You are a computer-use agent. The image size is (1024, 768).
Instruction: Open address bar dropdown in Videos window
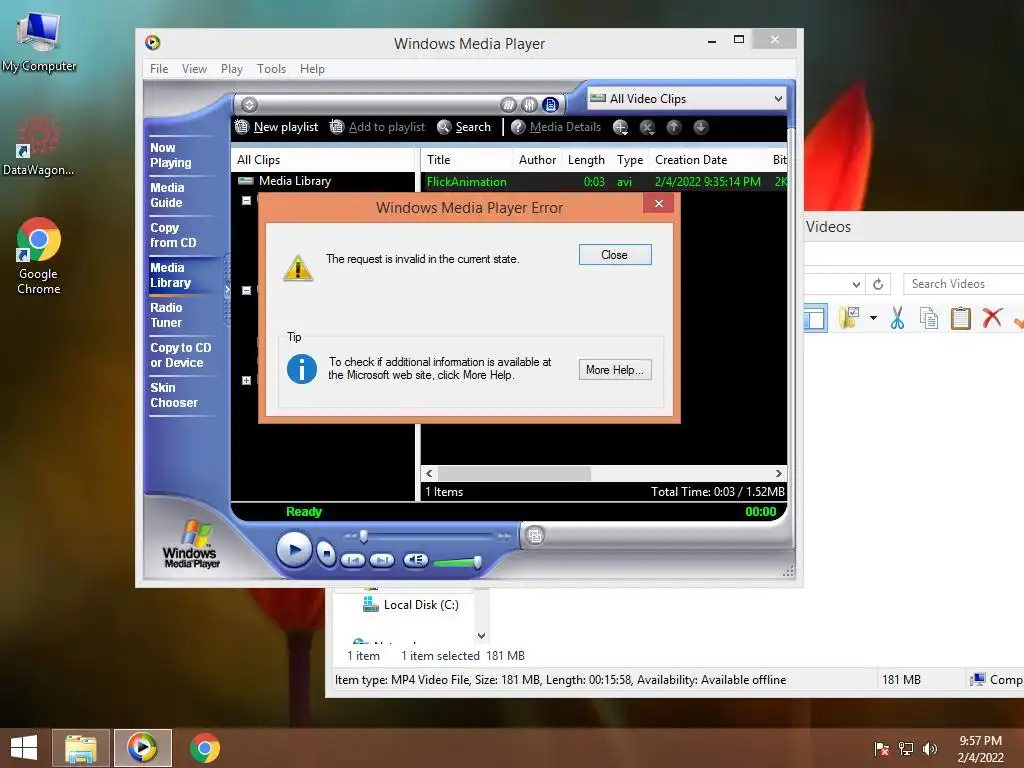(x=856, y=284)
